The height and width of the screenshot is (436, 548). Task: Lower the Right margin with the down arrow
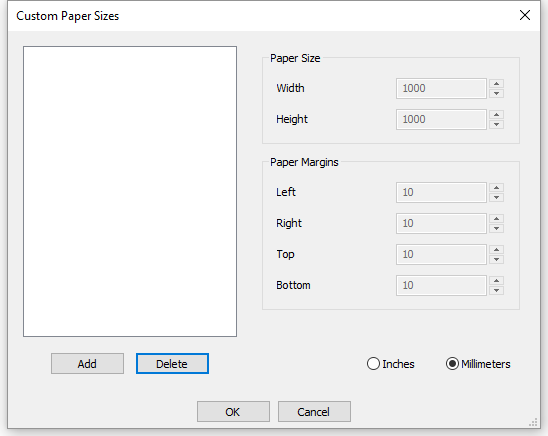pyautogui.click(x=496, y=228)
